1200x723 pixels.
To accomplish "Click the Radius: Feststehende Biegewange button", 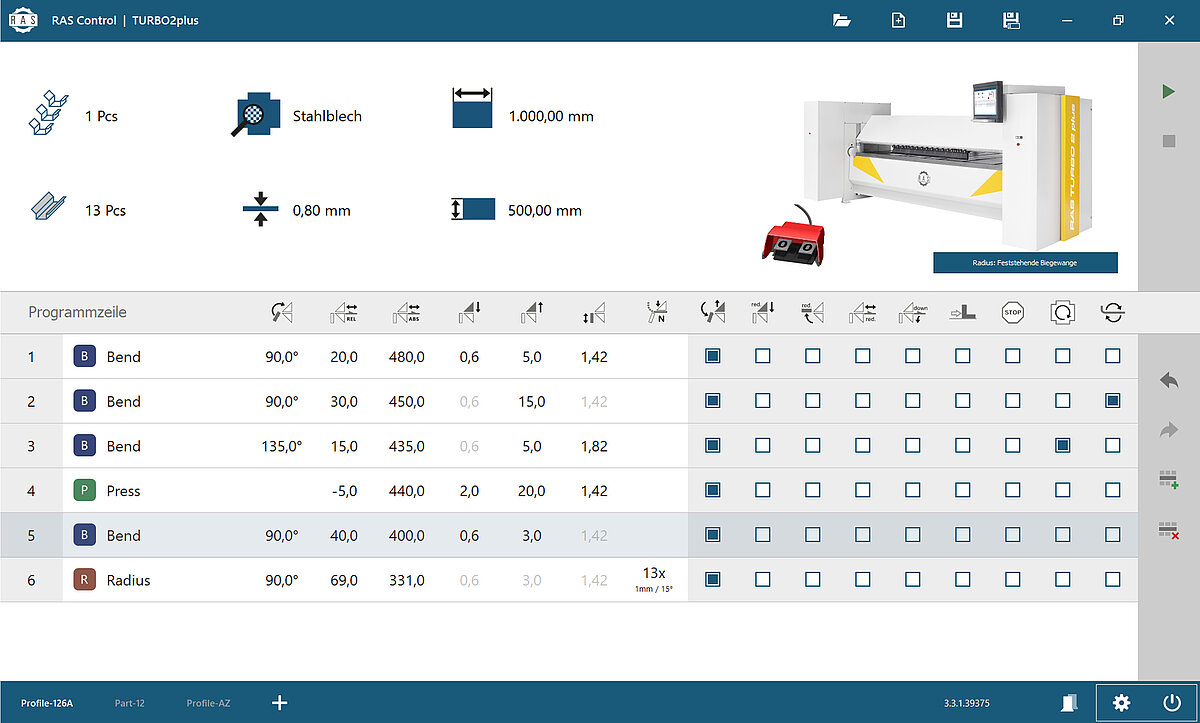I will coord(1025,263).
